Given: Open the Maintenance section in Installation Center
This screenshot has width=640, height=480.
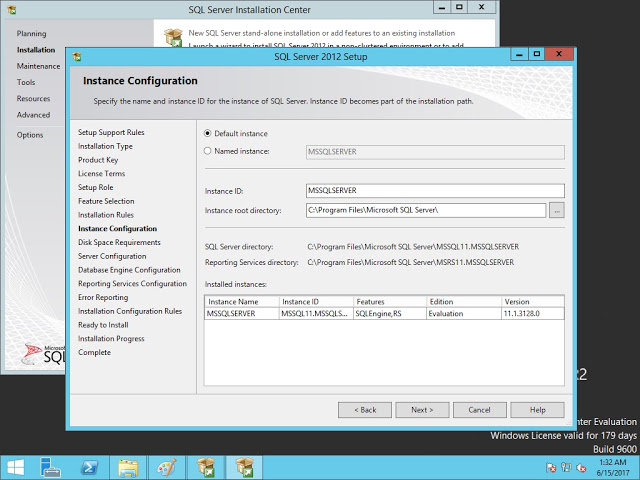Looking at the screenshot, I should [38, 66].
